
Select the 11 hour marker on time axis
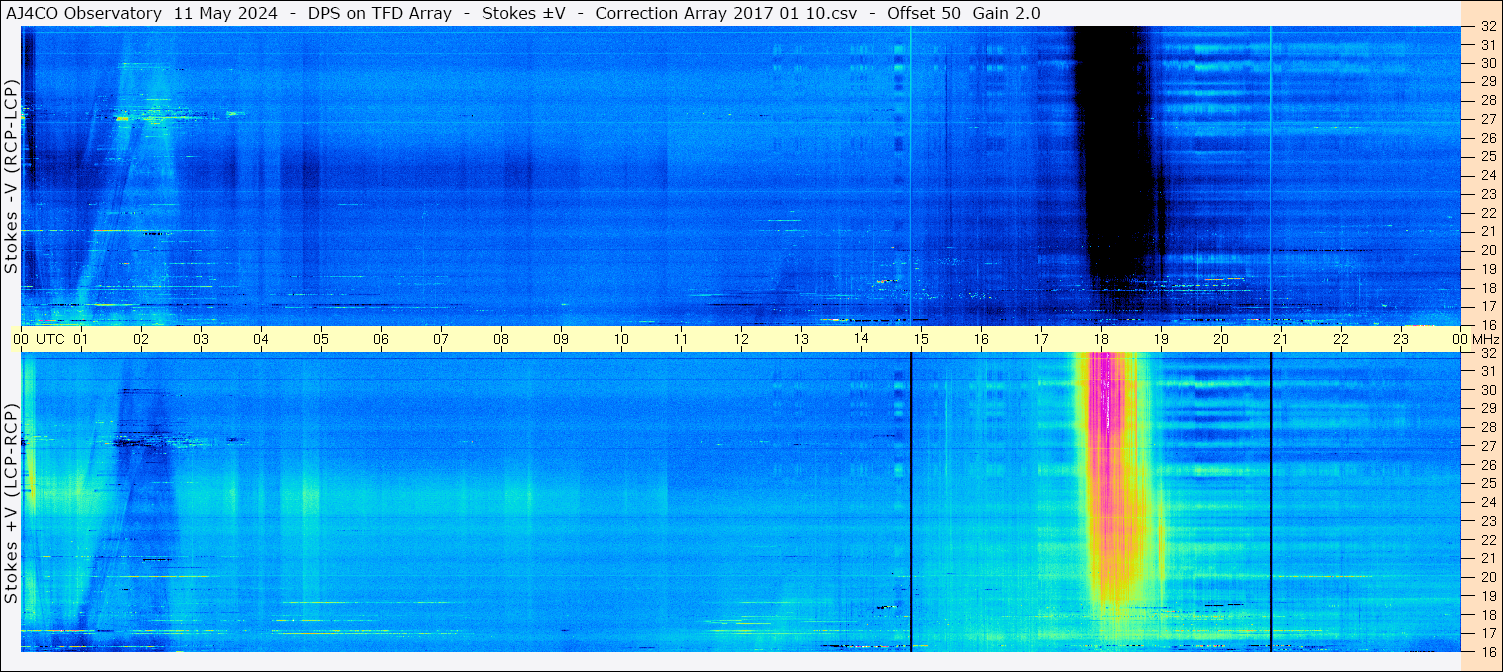681,340
